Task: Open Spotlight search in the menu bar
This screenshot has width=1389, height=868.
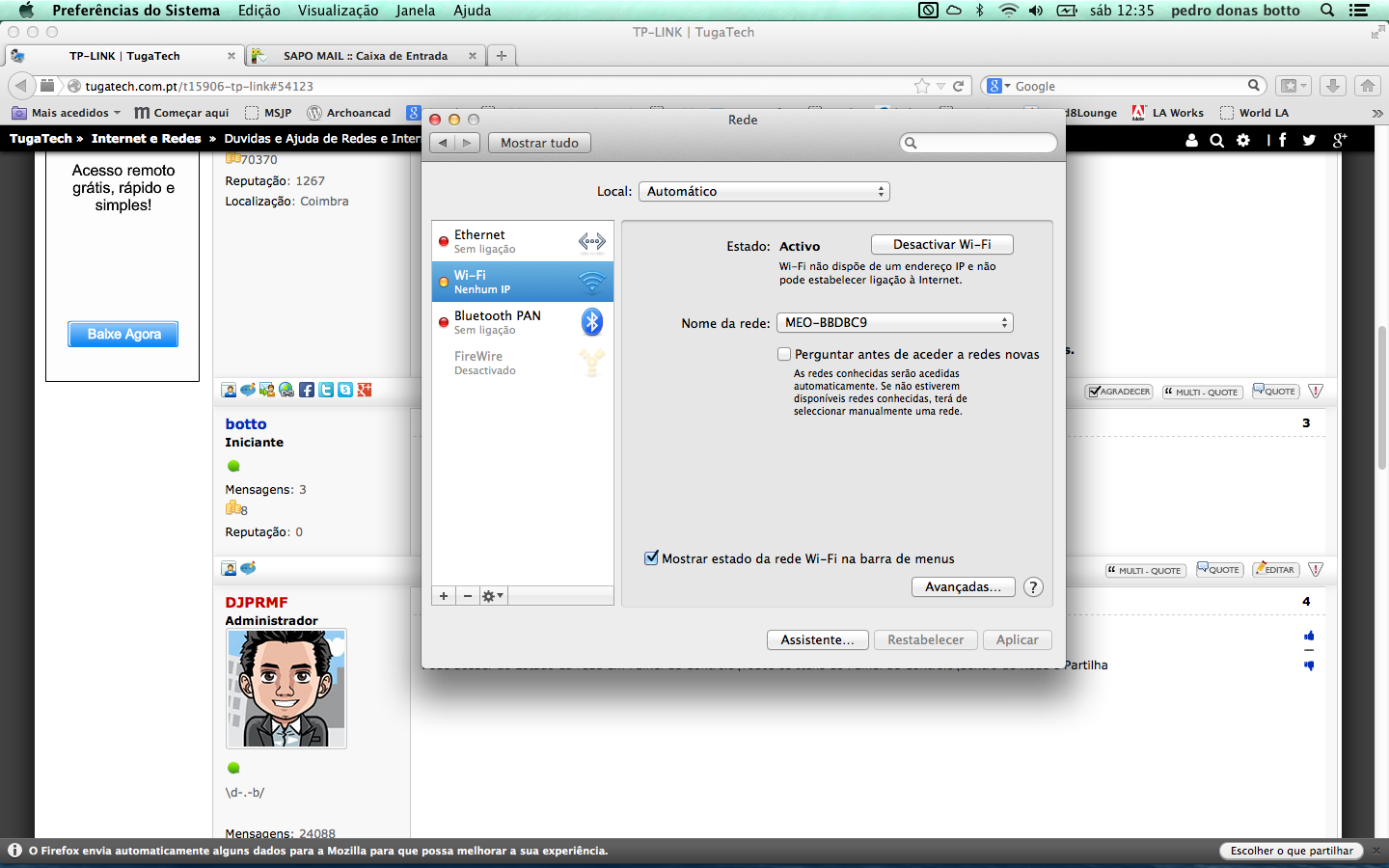Action: click(1327, 11)
